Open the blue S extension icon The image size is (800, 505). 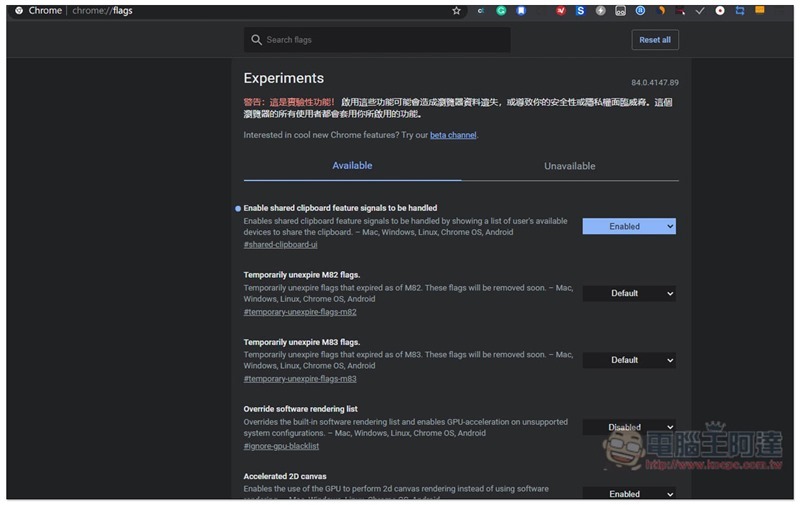pyautogui.click(x=580, y=11)
